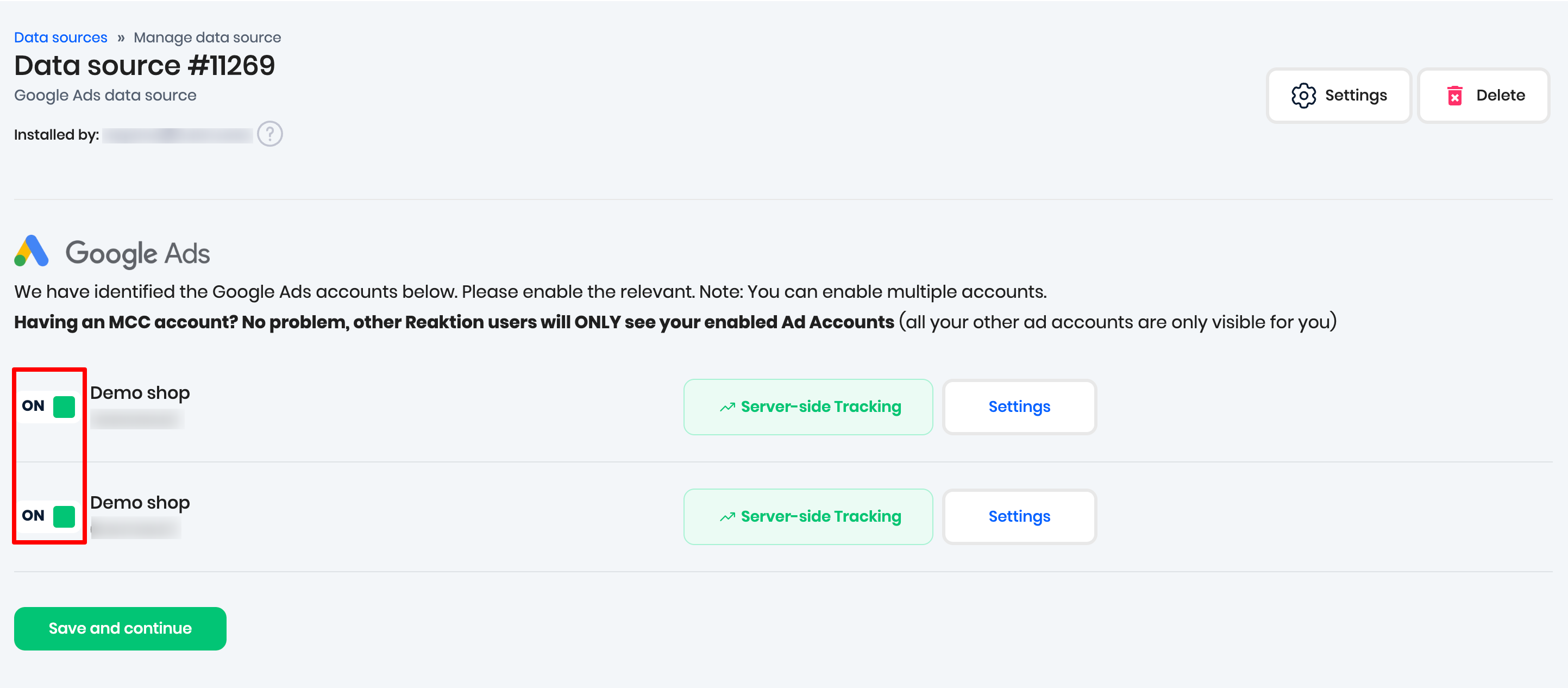Disable the second Demo shop ON toggle
The image size is (1568, 688).
coord(49,516)
